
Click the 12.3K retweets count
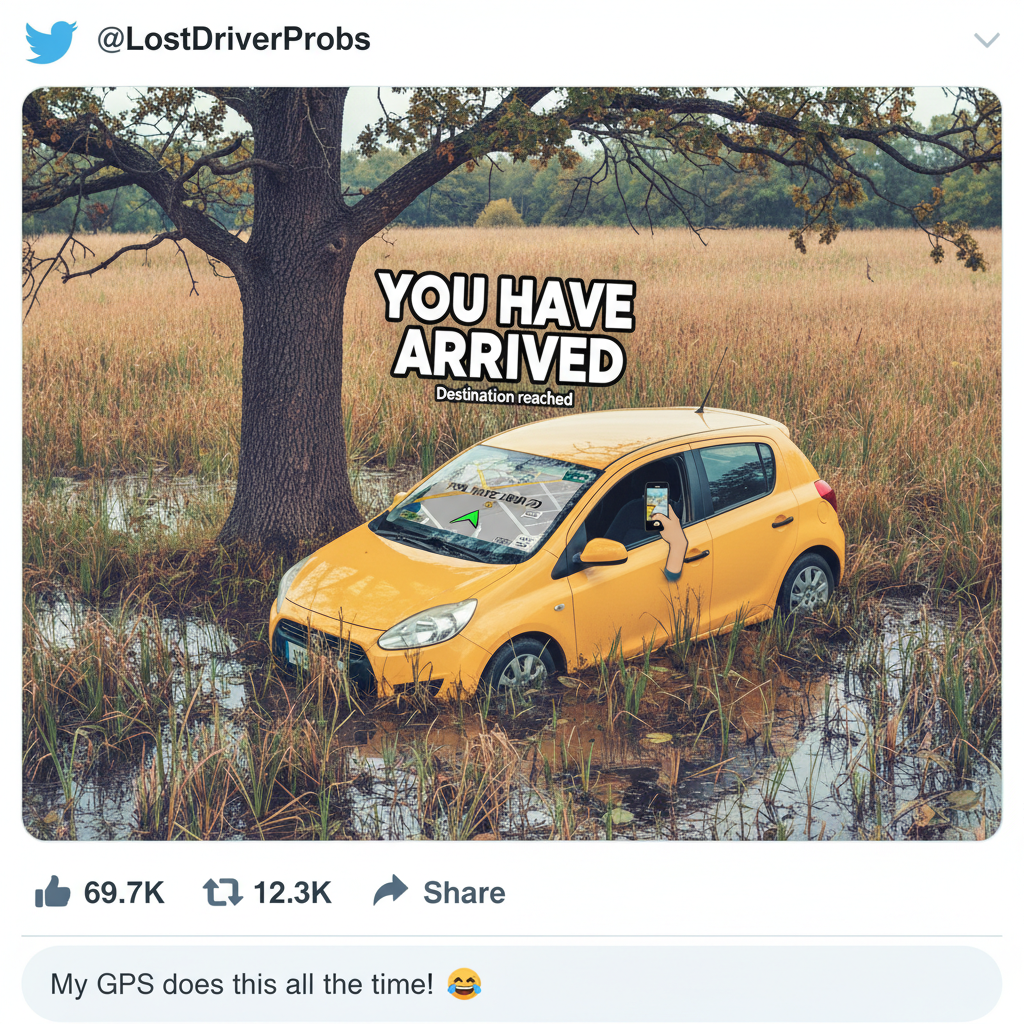click(292, 893)
